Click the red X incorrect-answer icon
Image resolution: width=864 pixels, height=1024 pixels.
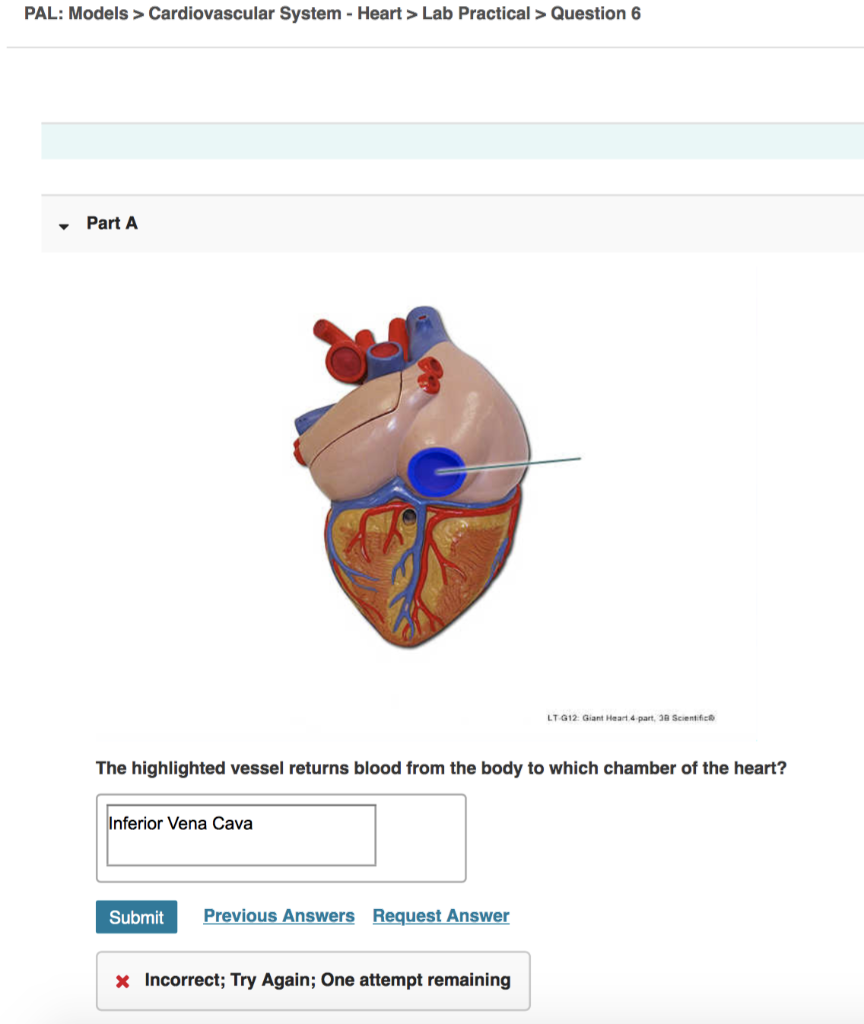[x=124, y=980]
